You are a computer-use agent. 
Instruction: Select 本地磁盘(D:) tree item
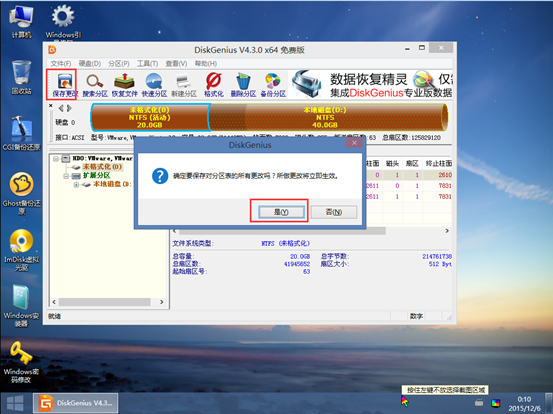click(112, 184)
